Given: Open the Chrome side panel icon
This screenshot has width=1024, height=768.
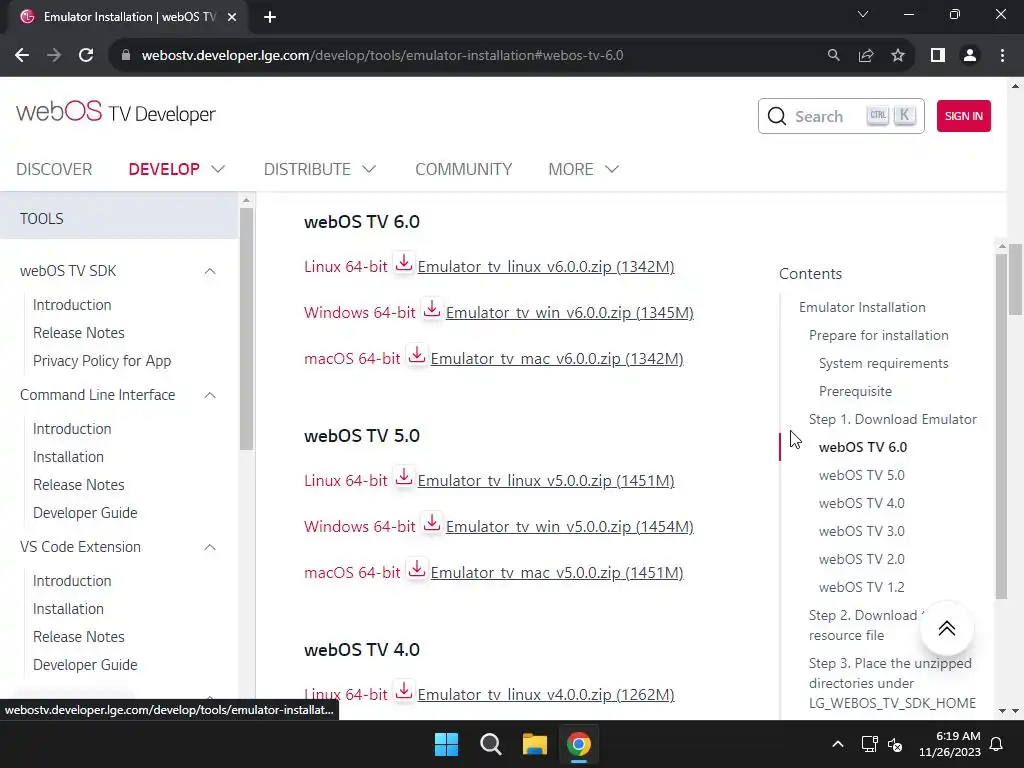Looking at the screenshot, I should tap(938, 56).
